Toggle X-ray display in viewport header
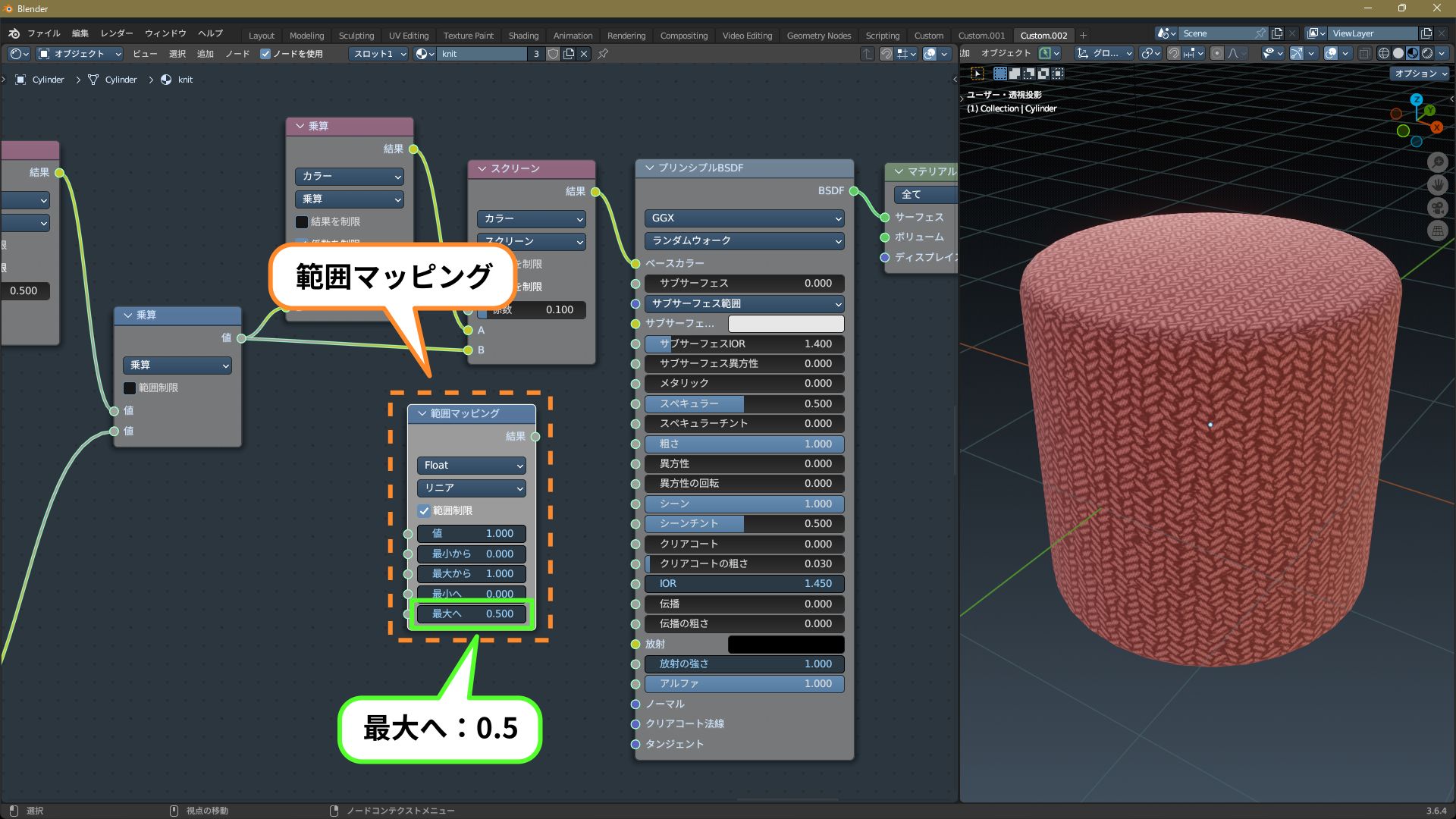Screen dimensions: 1456x819 [x=1364, y=54]
